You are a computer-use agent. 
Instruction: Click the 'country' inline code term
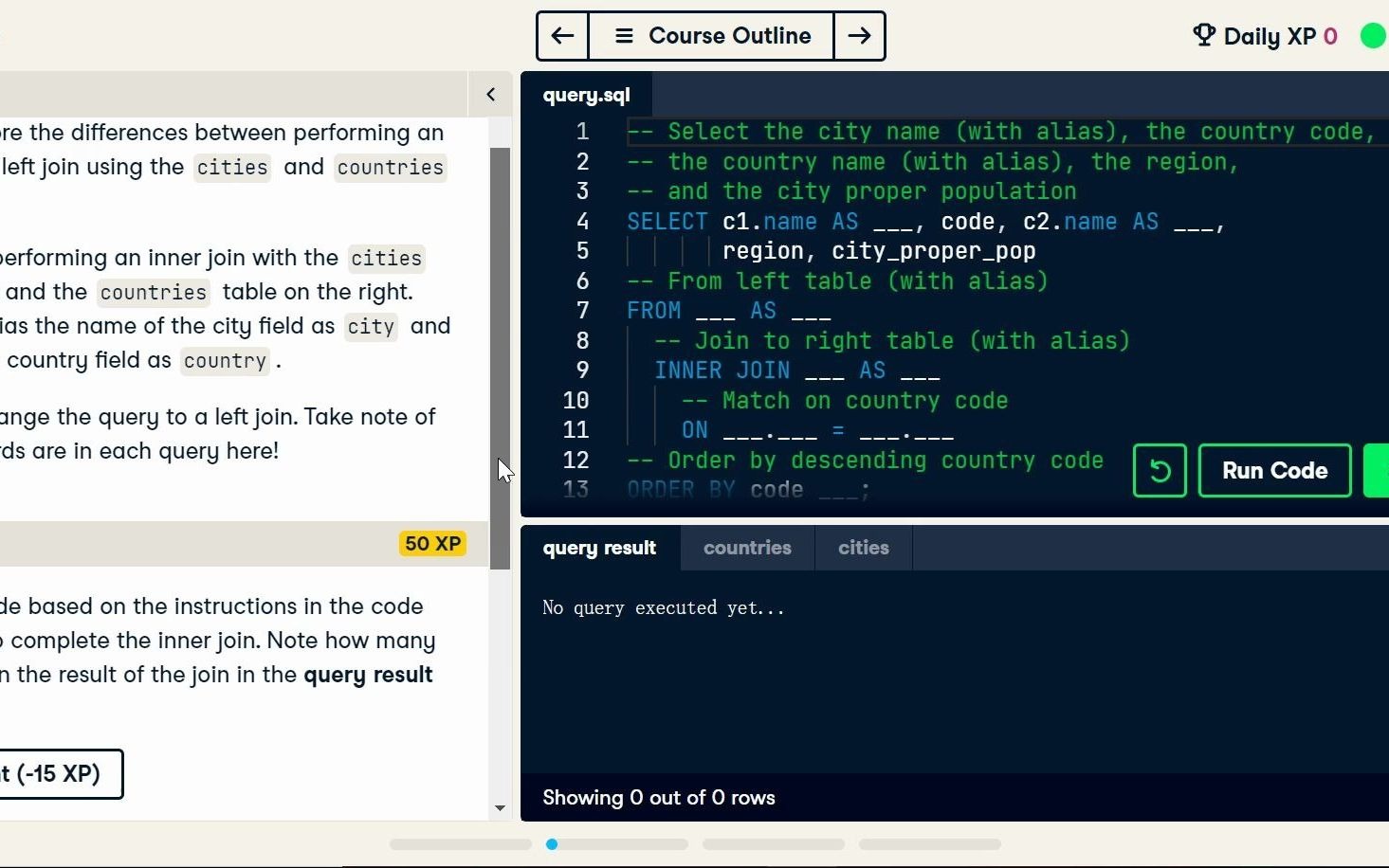(x=225, y=361)
